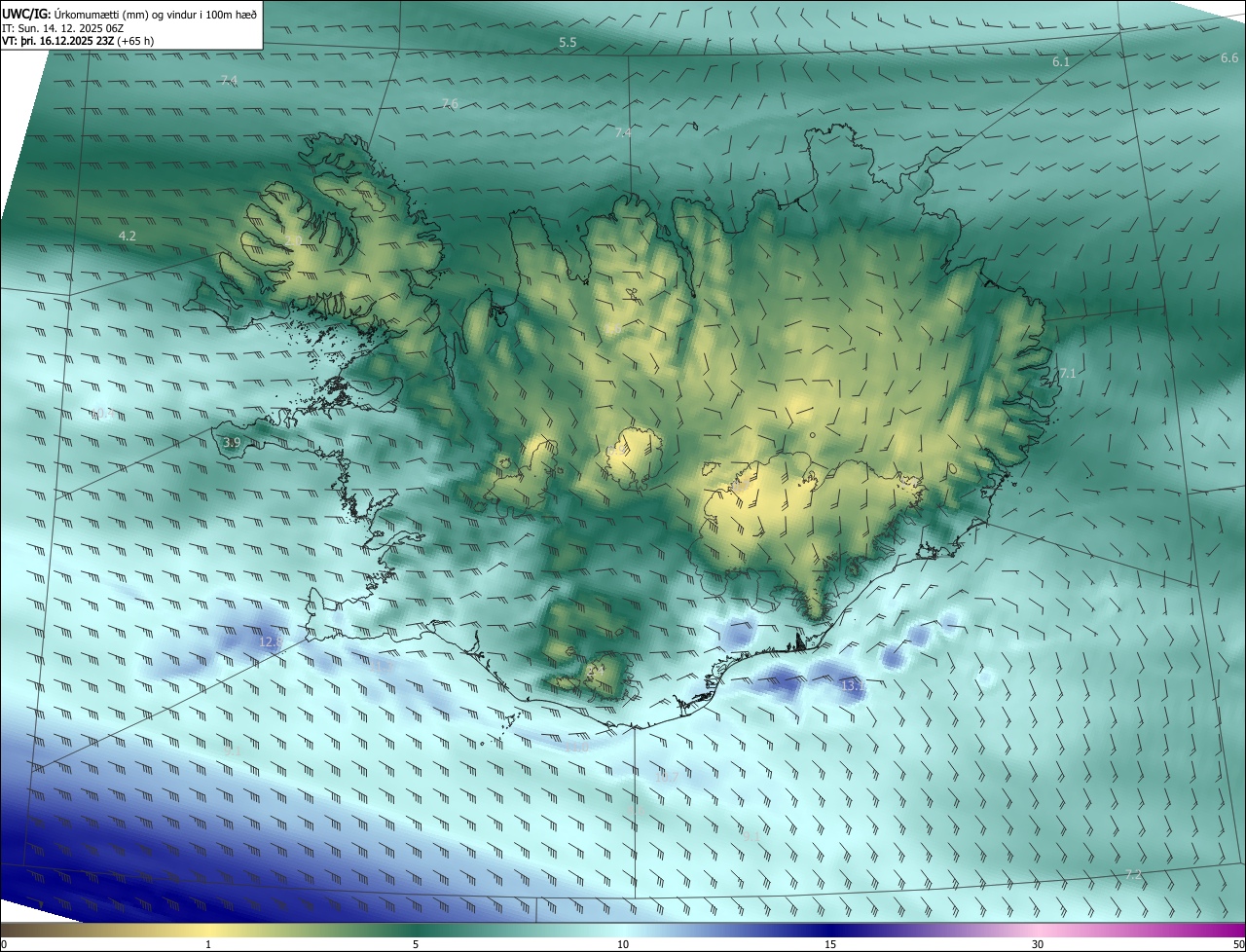Click the '5.5' value on the map
1246x952 pixels.
tap(568, 43)
